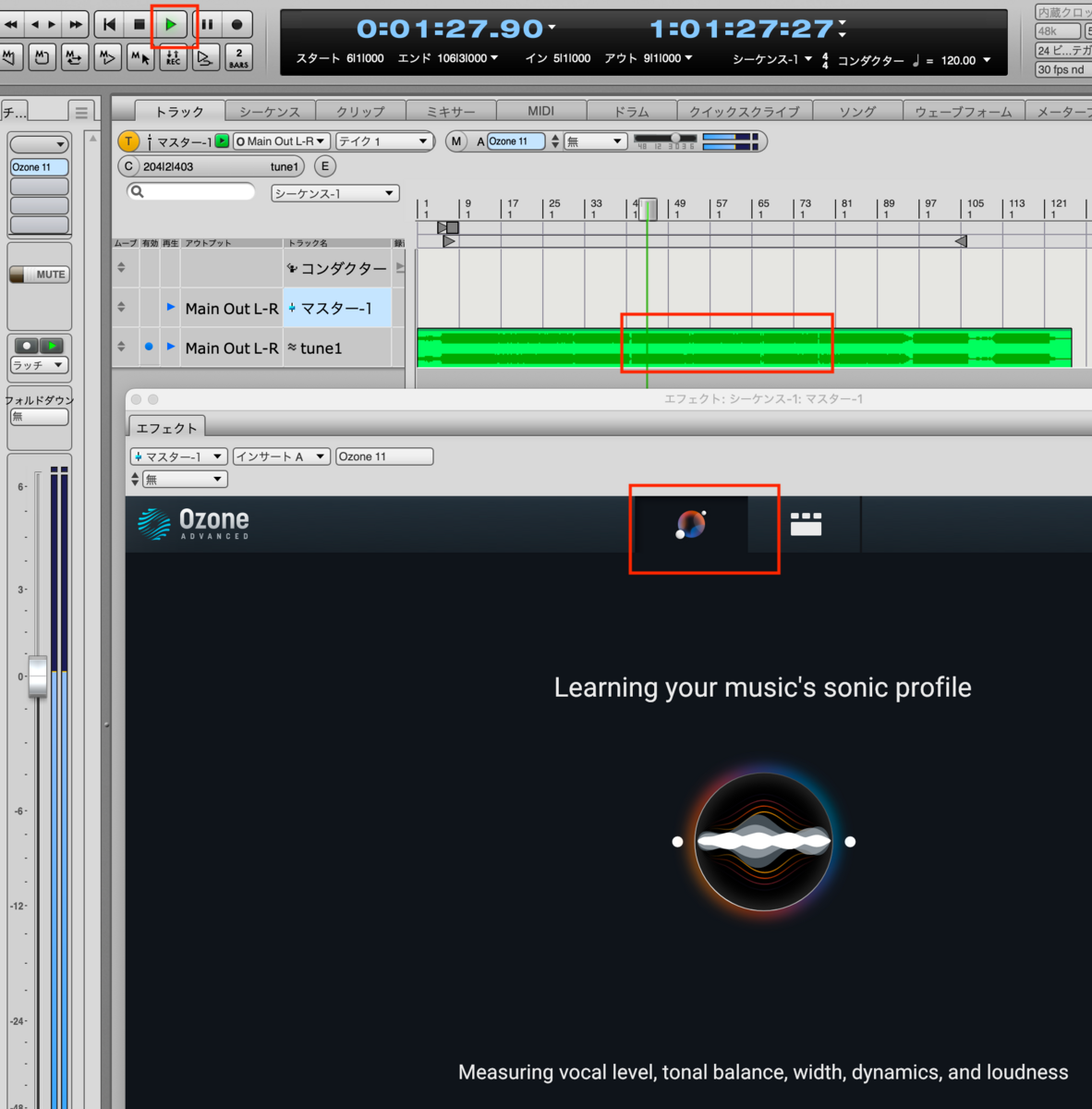Click the circular M button near Ozone 11
This screenshot has width=1092, height=1109.
456,141
